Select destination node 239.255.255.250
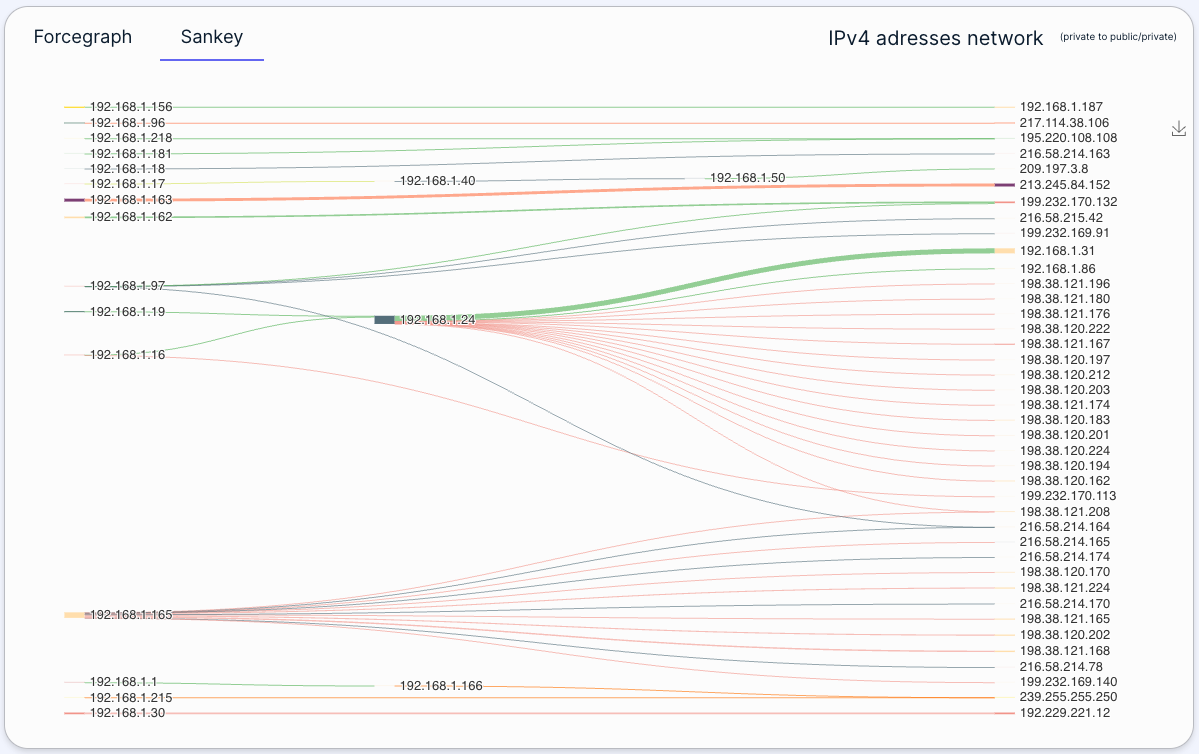The height and width of the screenshot is (754, 1199). [1068, 697]
